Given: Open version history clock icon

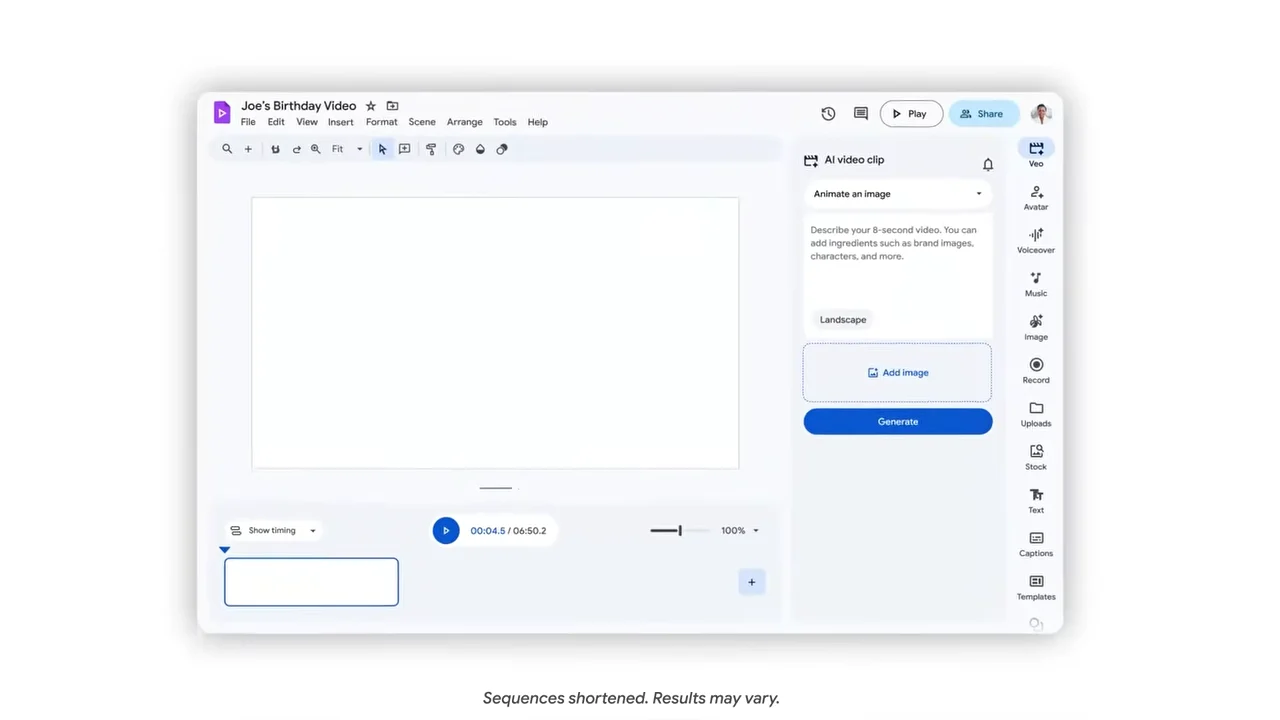Looking at the screenshot, I should click(828, 114).
